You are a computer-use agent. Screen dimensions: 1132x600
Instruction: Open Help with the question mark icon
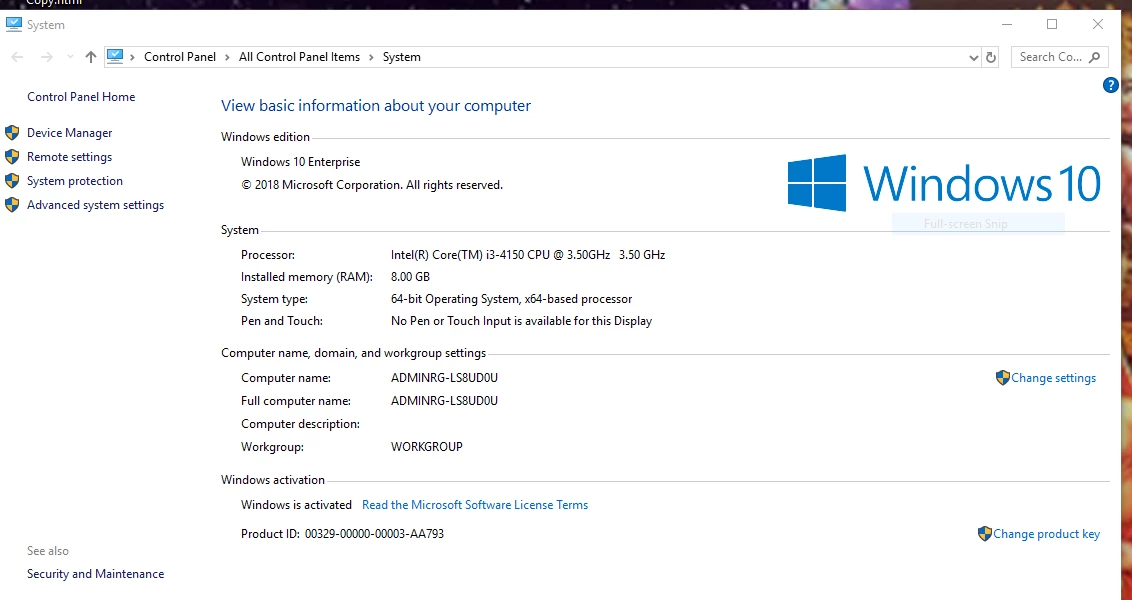(1110, 85)
